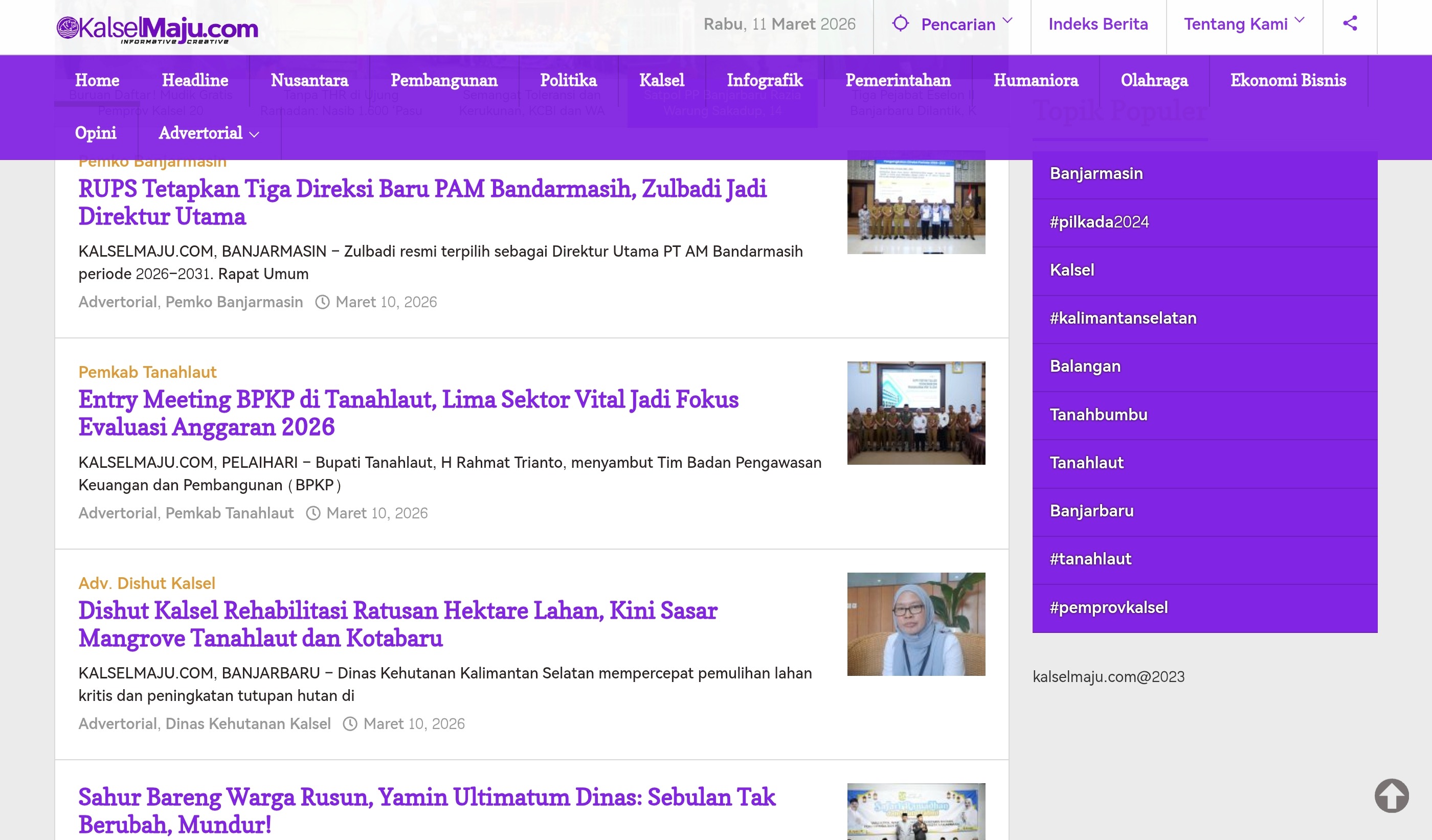Click the Rabu, 11 Maret 2026 date text
The height and width of the screenshot is (840, 1432).
[x=779, y=24]
